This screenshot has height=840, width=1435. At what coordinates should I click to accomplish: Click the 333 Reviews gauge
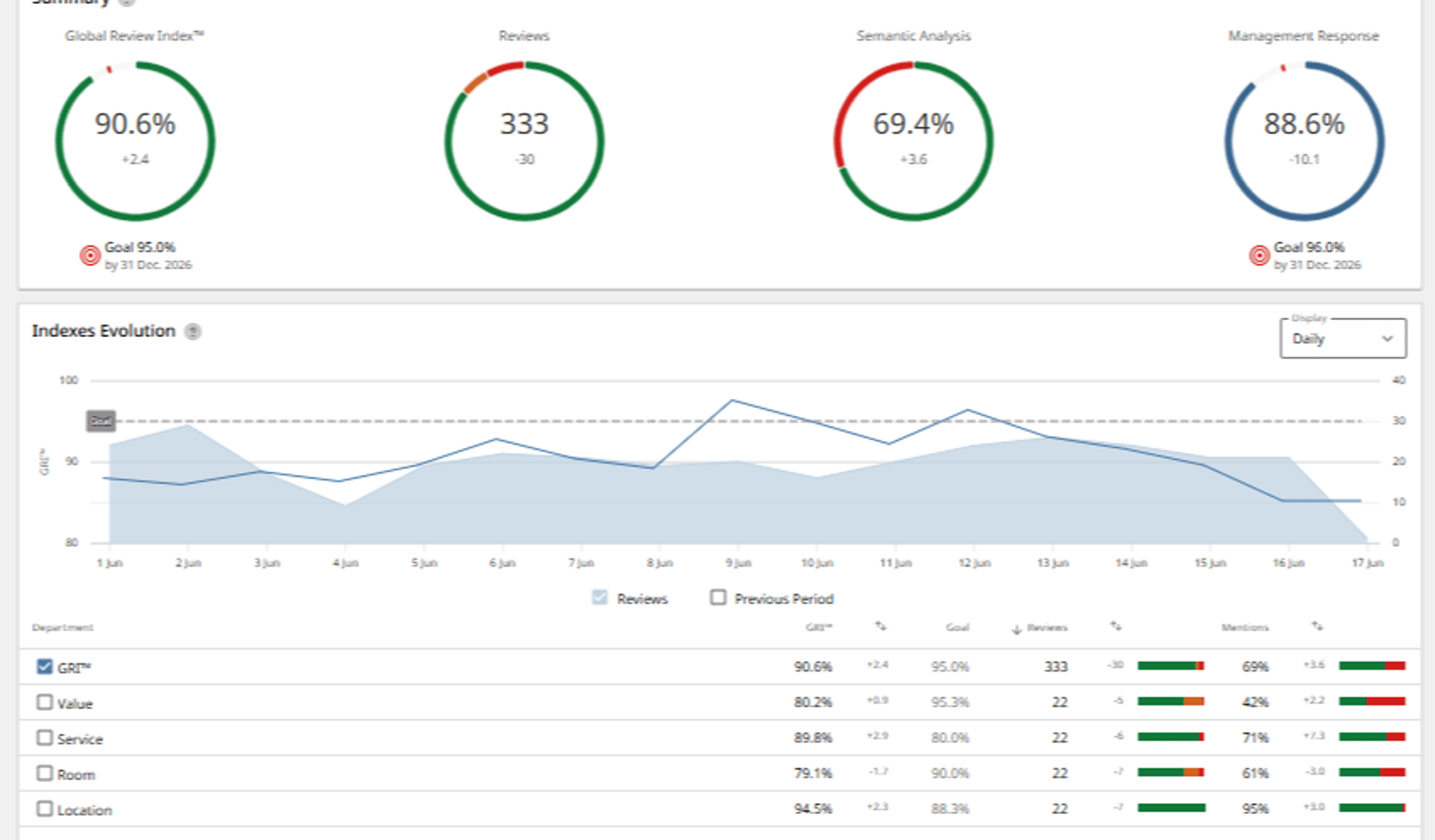coord(525,141)
